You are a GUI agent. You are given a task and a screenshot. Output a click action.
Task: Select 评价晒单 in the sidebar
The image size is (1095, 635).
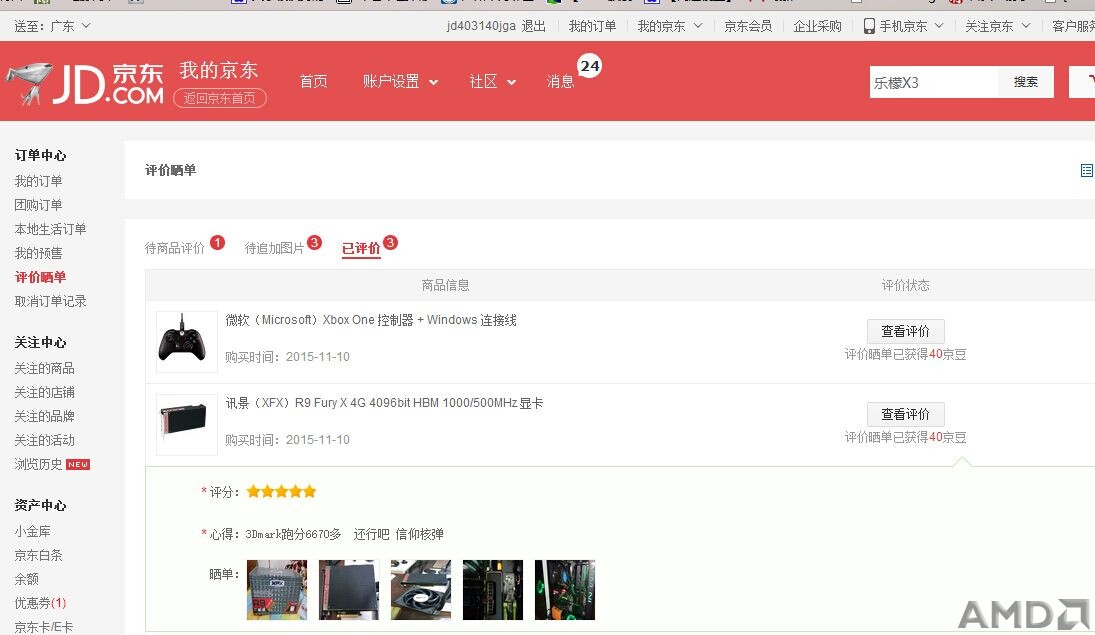pos(41,277)
